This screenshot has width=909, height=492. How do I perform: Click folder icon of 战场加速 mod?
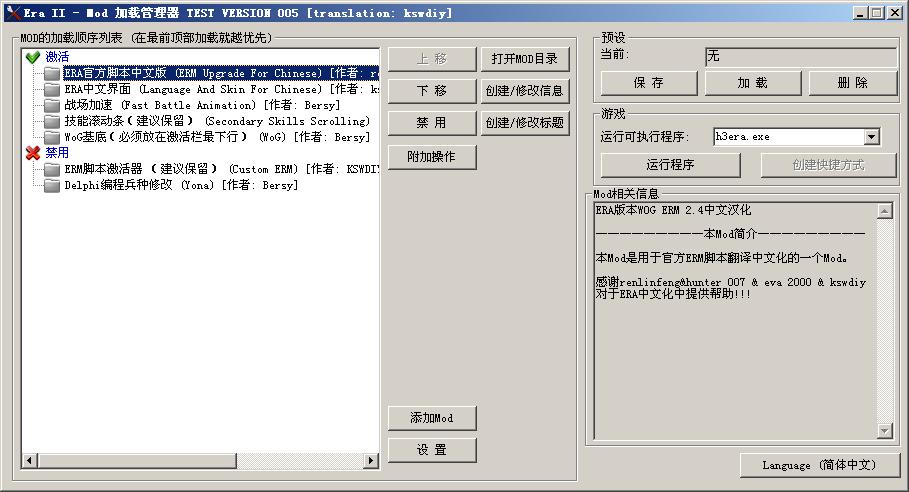tap(52, 105)
